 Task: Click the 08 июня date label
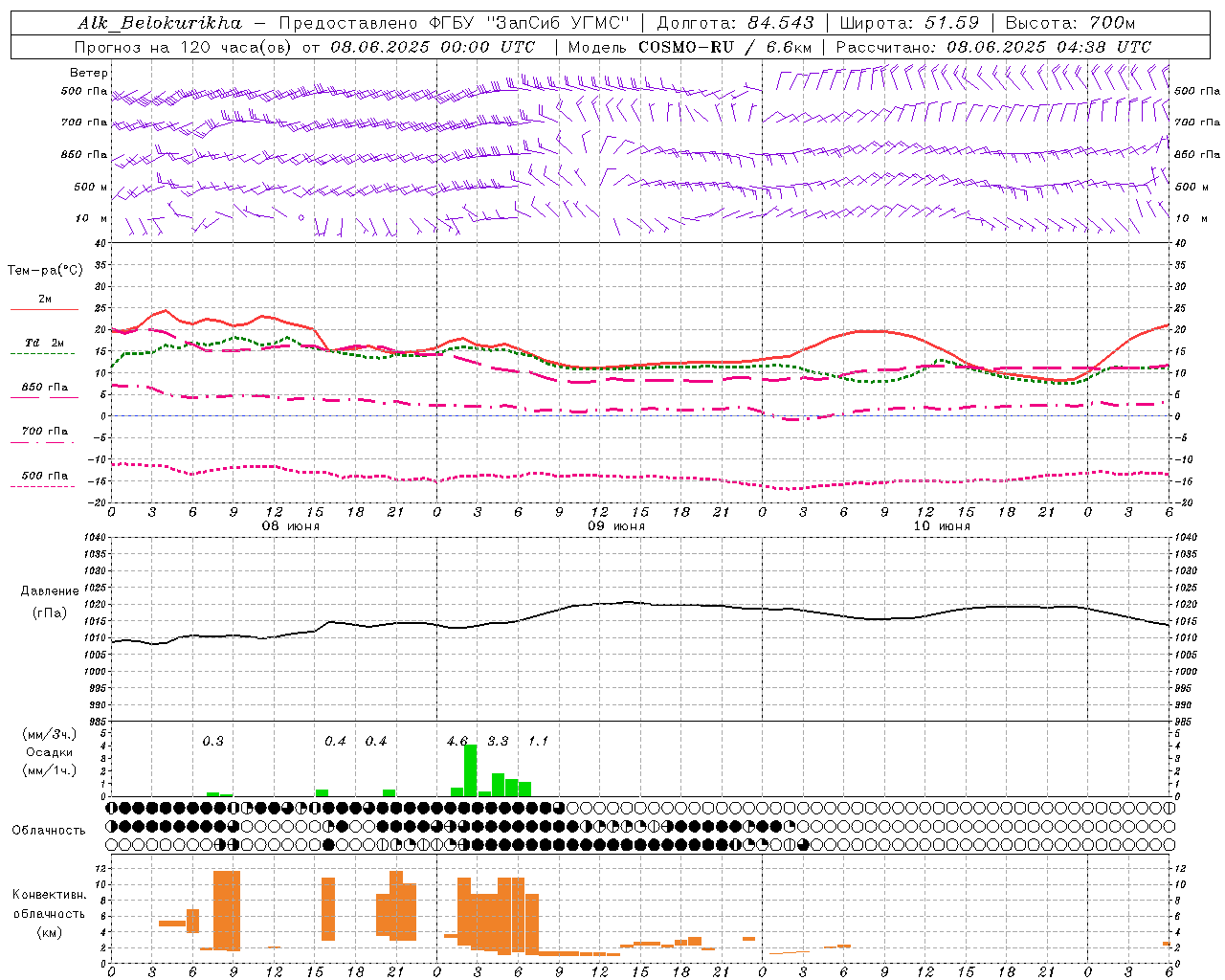point(290,526)
